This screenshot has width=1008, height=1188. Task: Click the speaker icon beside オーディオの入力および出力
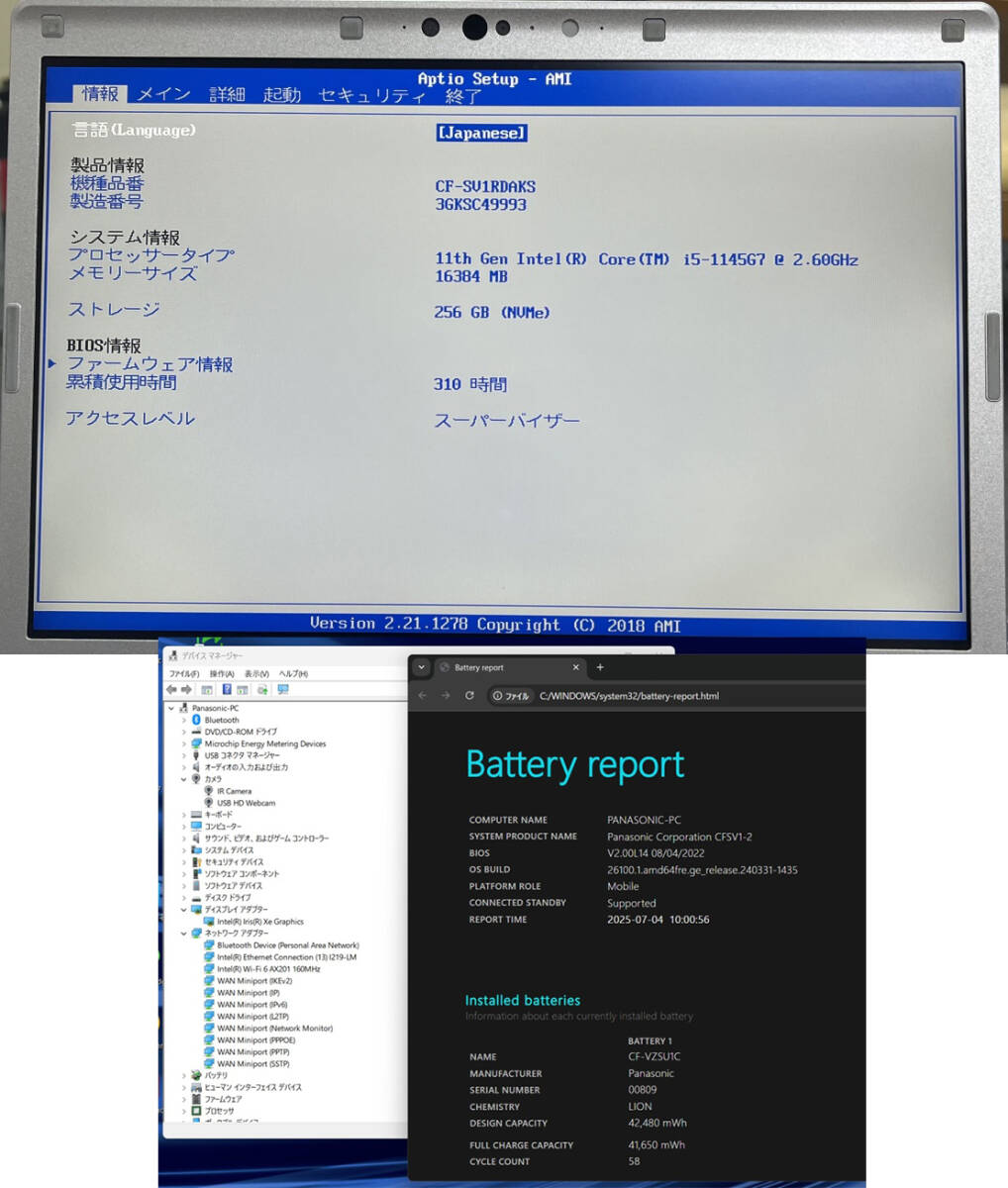[196, 767]
